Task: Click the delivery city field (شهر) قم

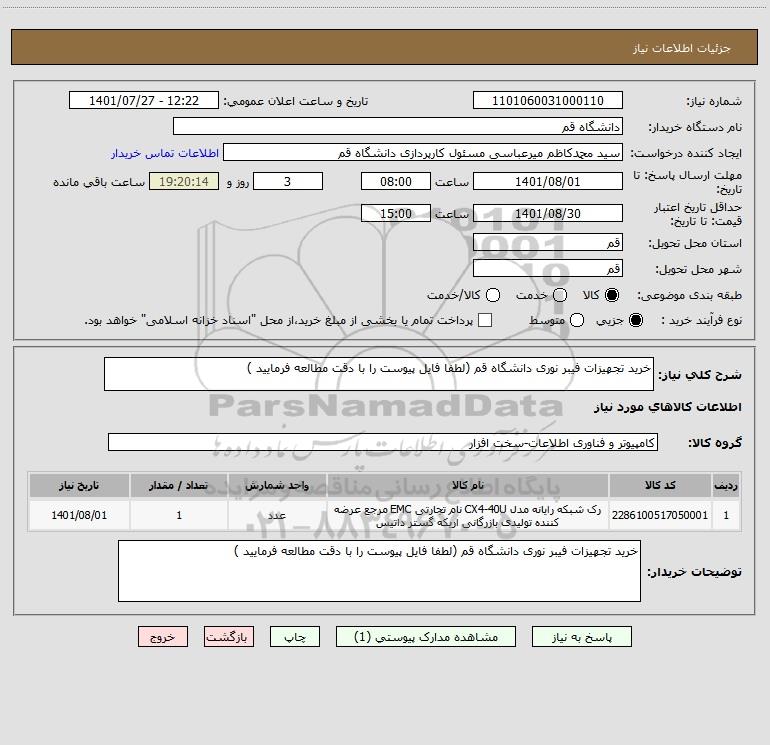Action: pyautogui.click(x=548, y=268)
